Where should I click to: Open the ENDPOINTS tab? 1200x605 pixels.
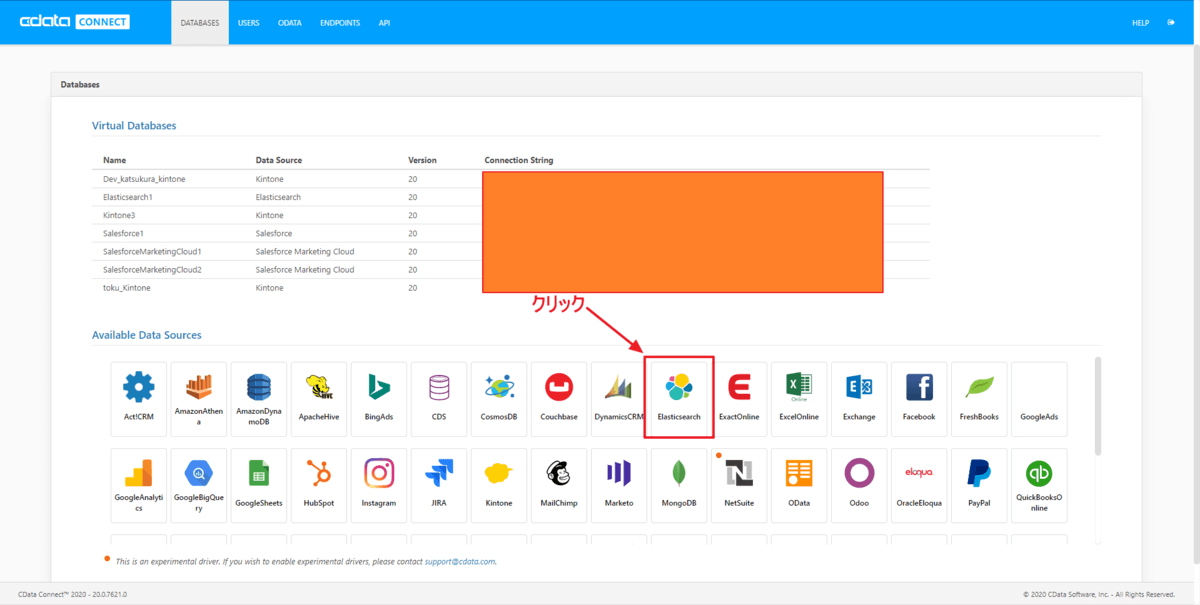(340, 22)
